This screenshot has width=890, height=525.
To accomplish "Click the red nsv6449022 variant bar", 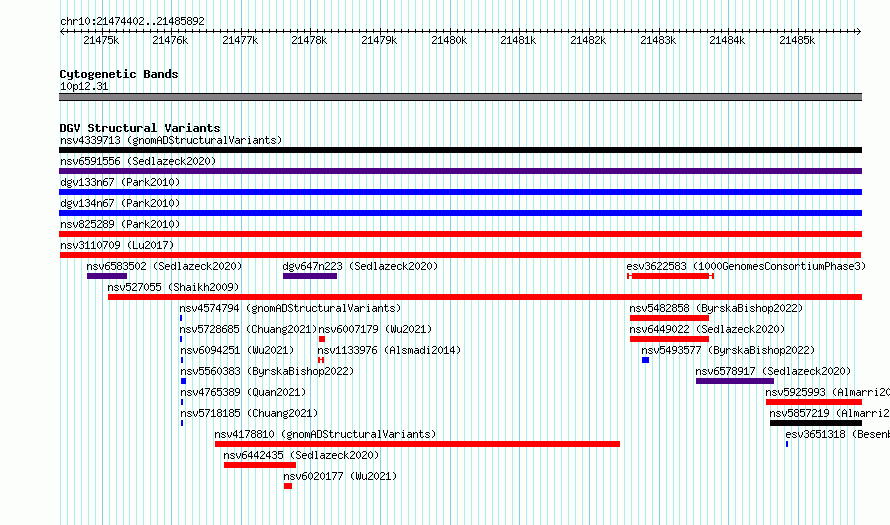I will coord(669,339).
